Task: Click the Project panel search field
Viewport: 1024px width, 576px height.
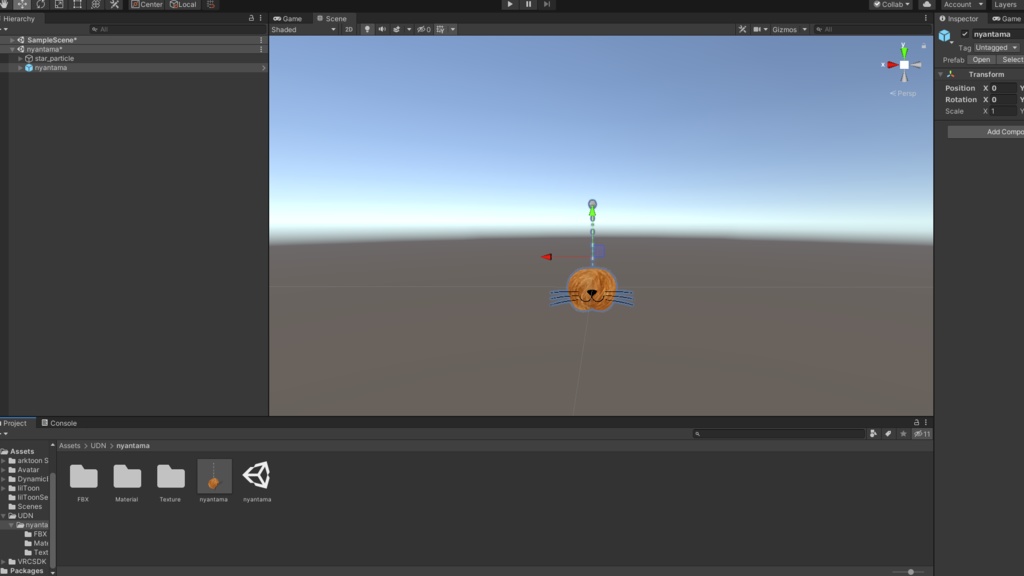Action: (x=779, y=434)
